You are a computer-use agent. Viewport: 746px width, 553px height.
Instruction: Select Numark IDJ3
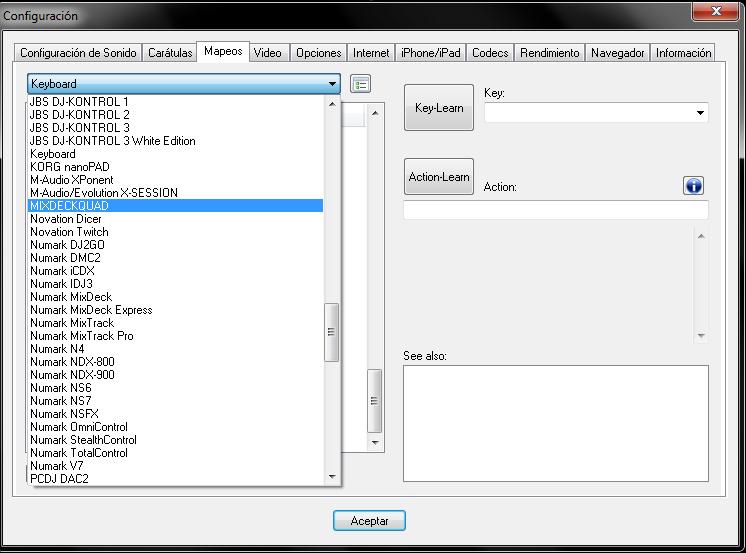(x=176, y=284)
